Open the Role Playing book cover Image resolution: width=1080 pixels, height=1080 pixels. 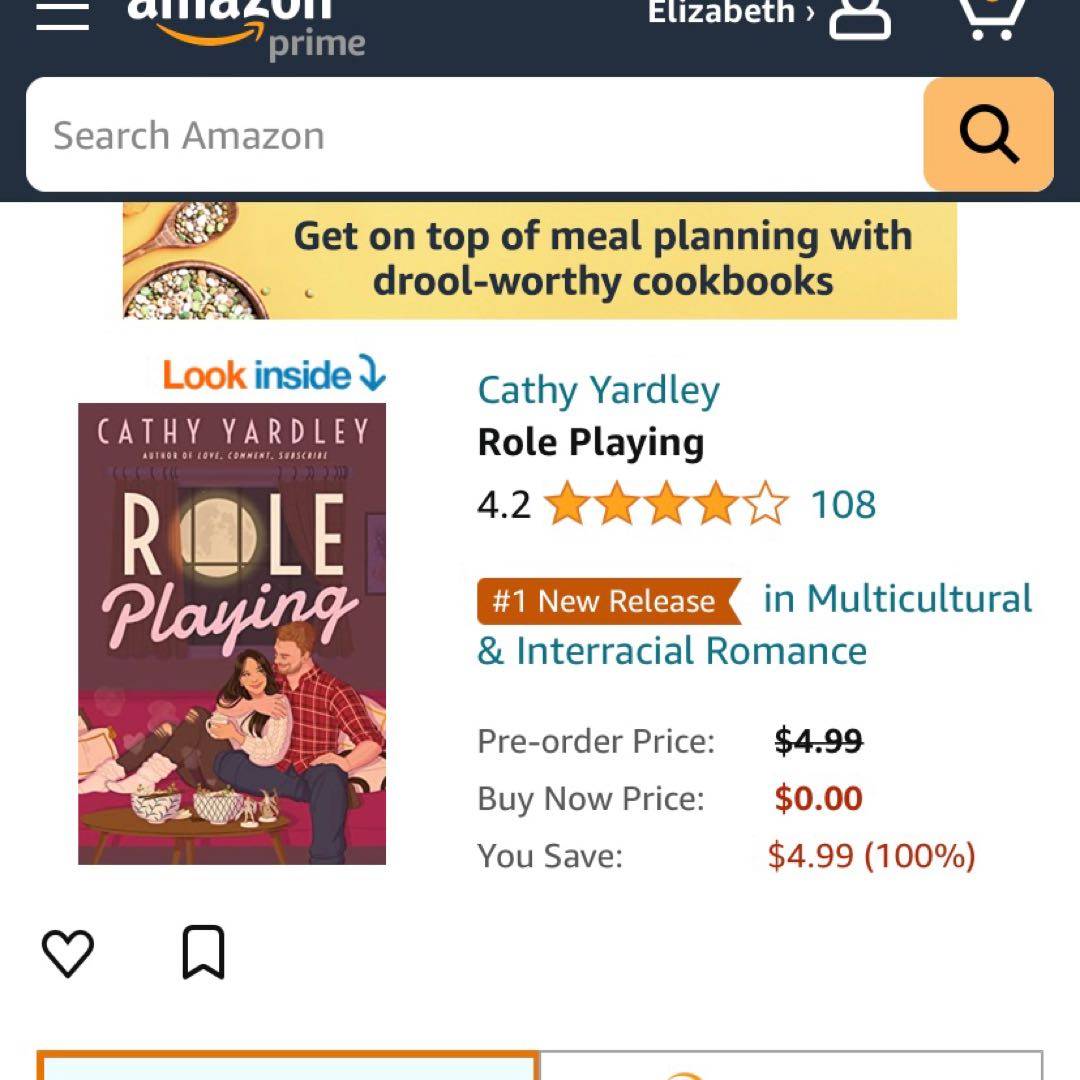232,634
